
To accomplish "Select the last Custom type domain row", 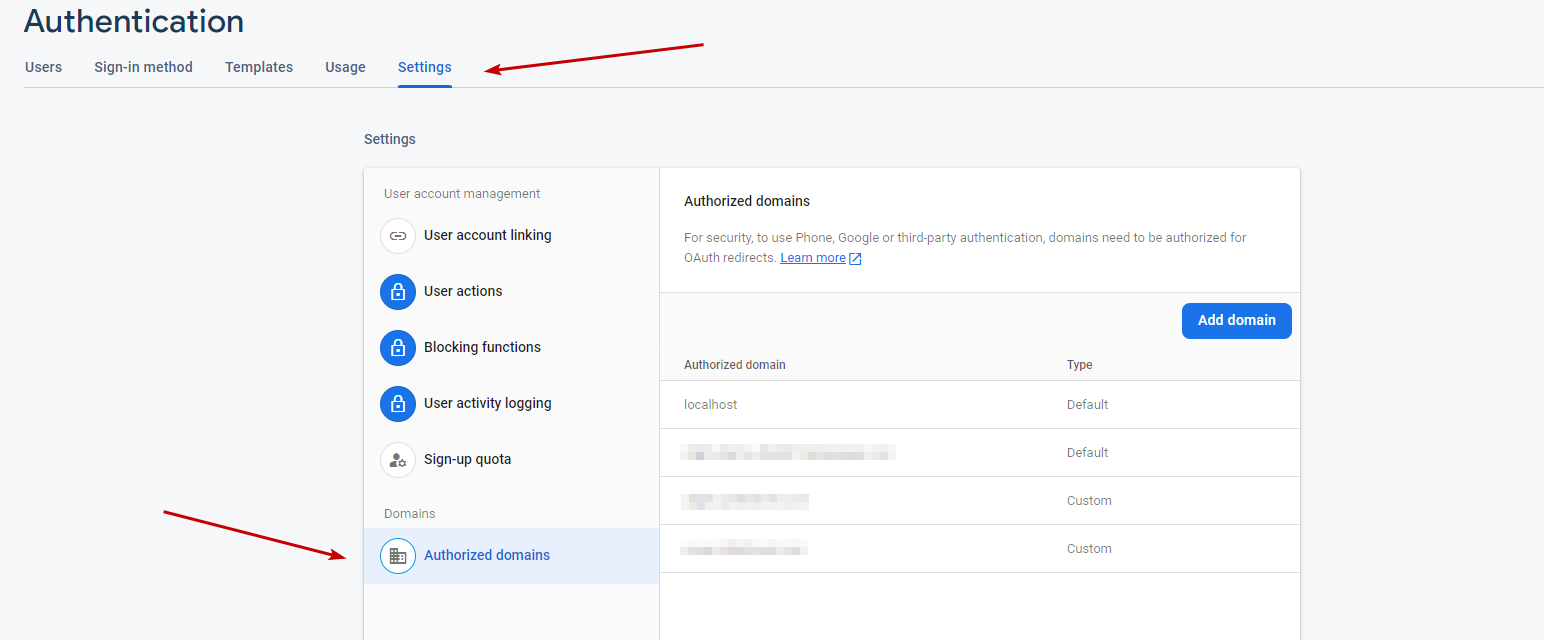I will [745, 549].
